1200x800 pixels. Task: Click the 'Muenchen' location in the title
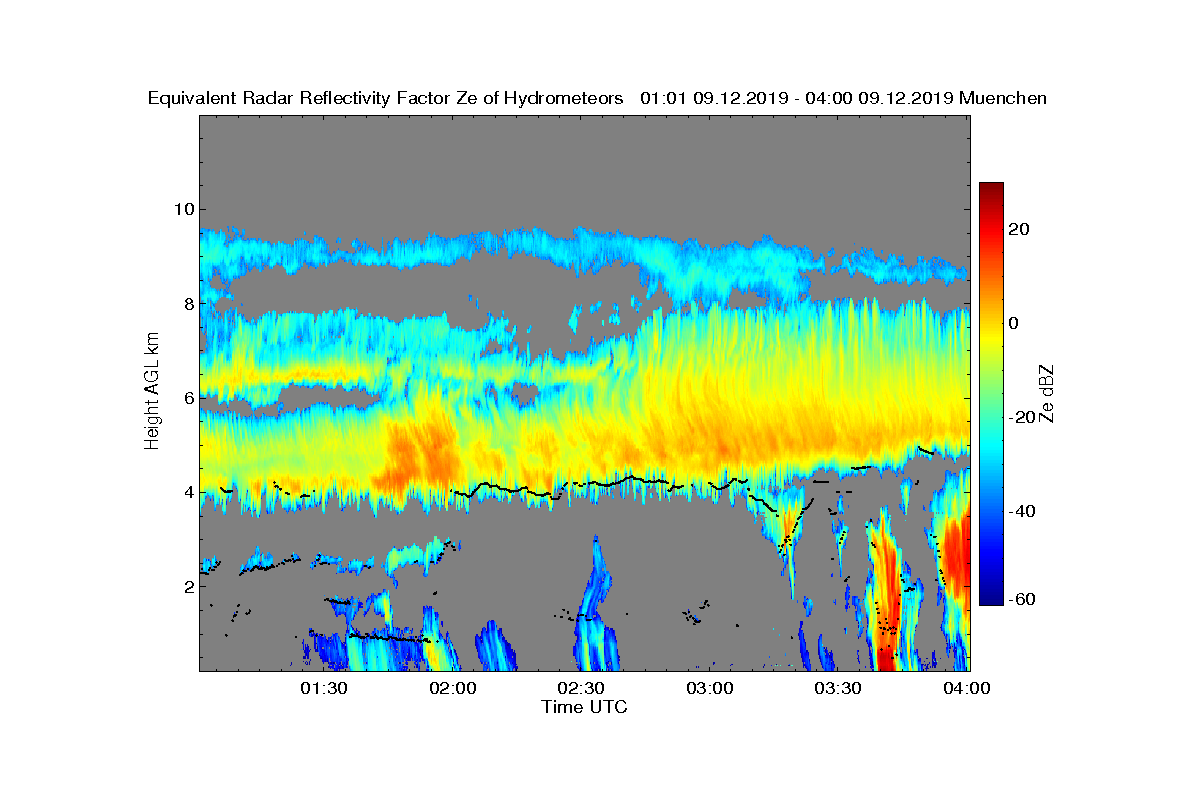[1003, 98]
